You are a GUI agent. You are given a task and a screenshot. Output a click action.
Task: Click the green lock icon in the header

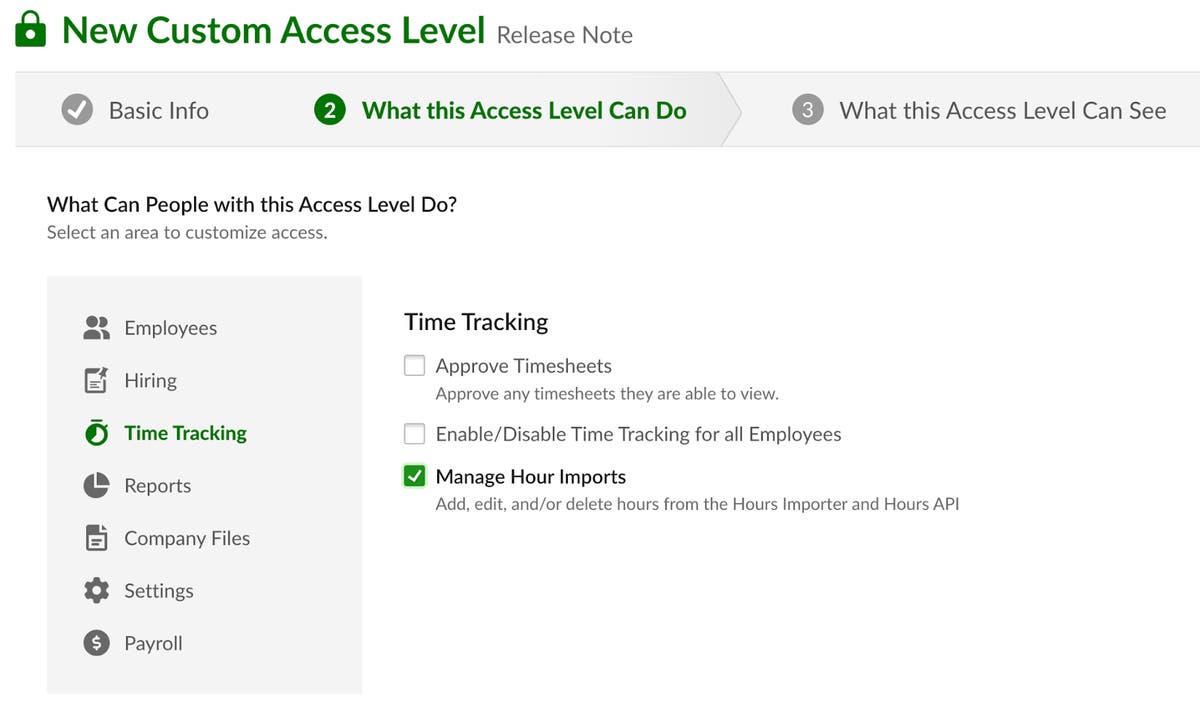(29, 30)
